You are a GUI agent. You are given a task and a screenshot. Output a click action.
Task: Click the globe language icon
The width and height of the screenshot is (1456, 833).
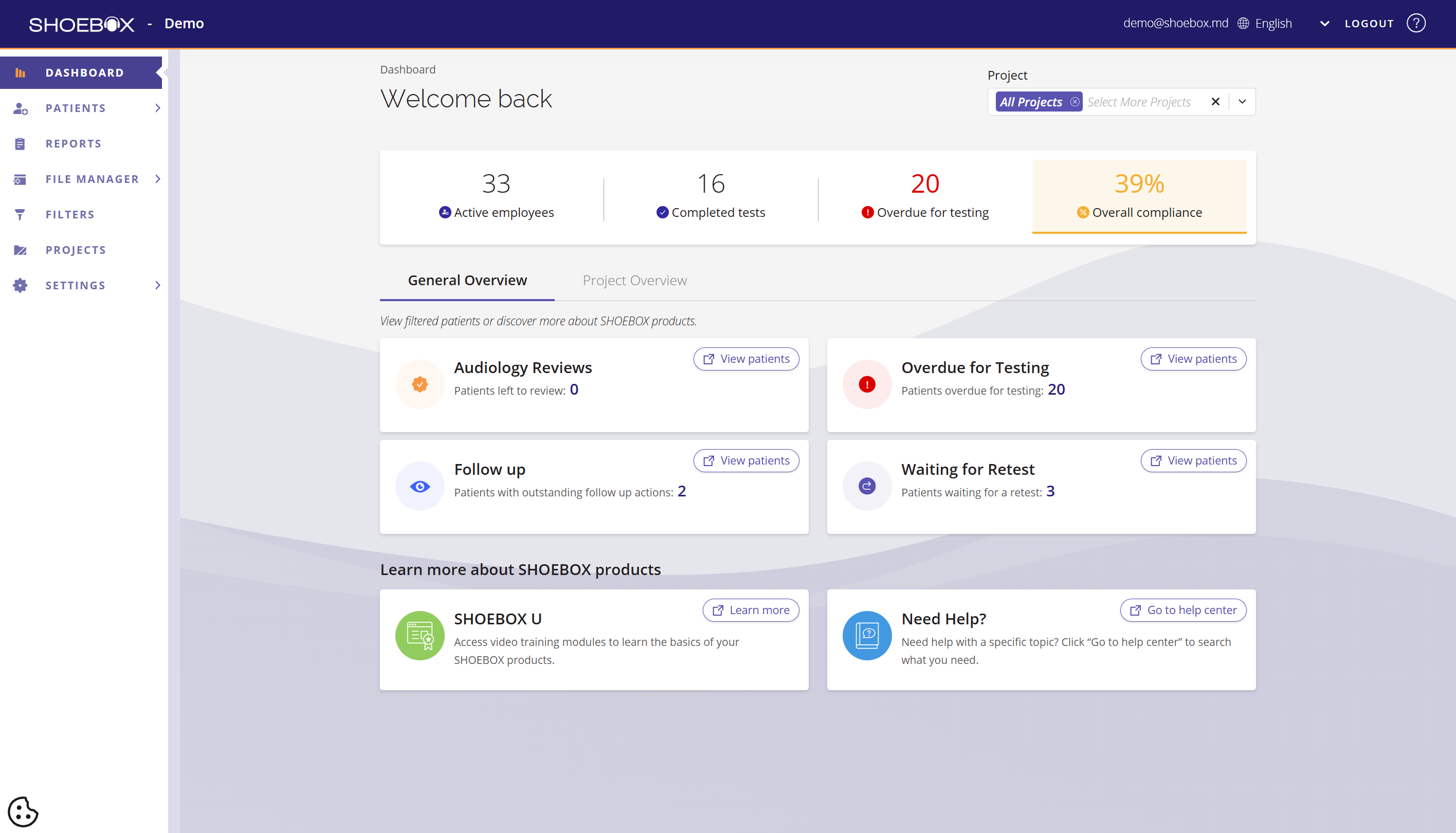click(1243, 24)
